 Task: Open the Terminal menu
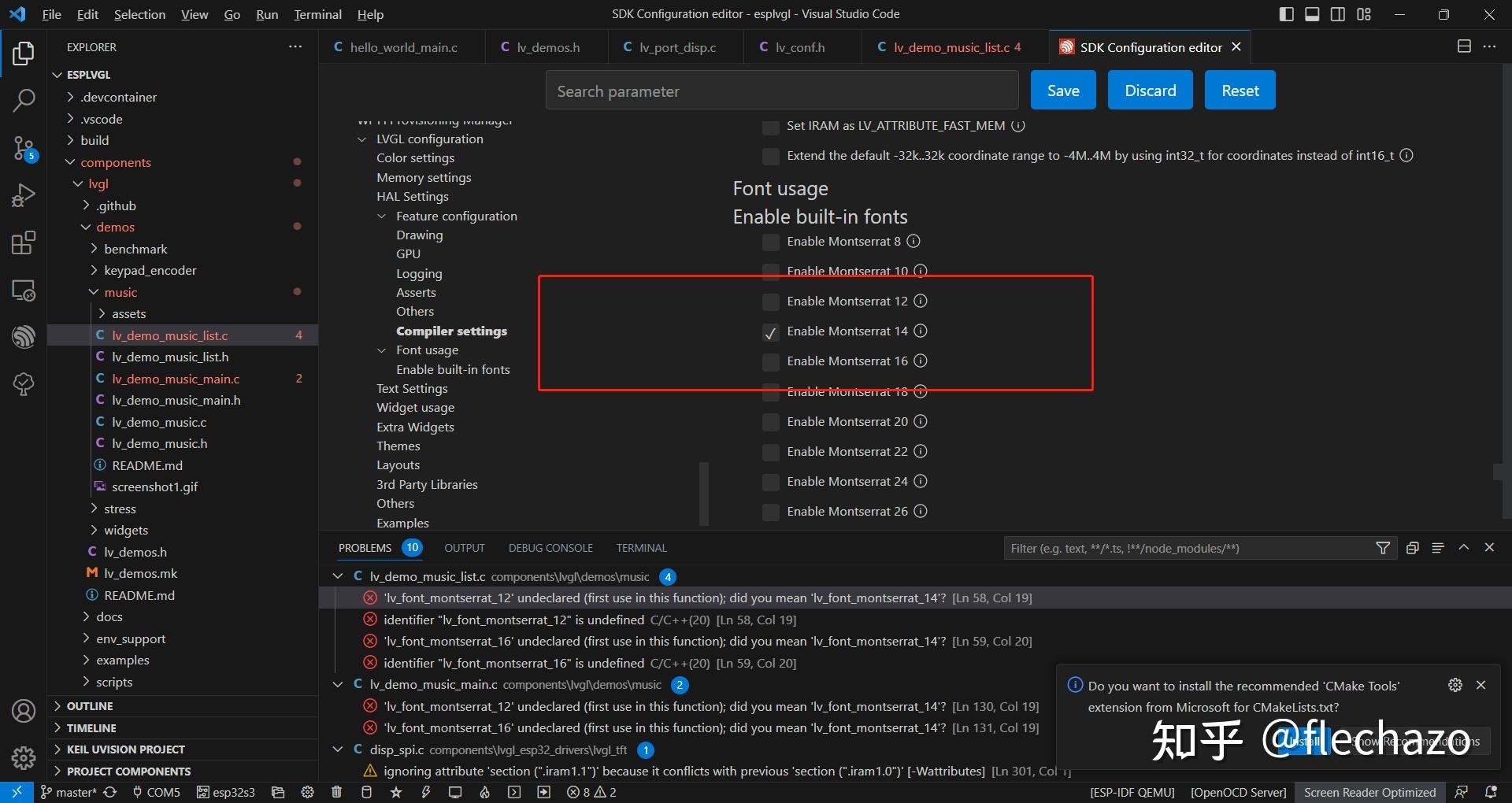[x=317, y=14]
